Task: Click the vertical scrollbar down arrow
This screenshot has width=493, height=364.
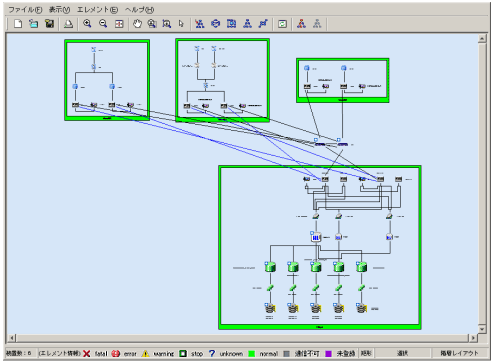Action: pos(482,328)
